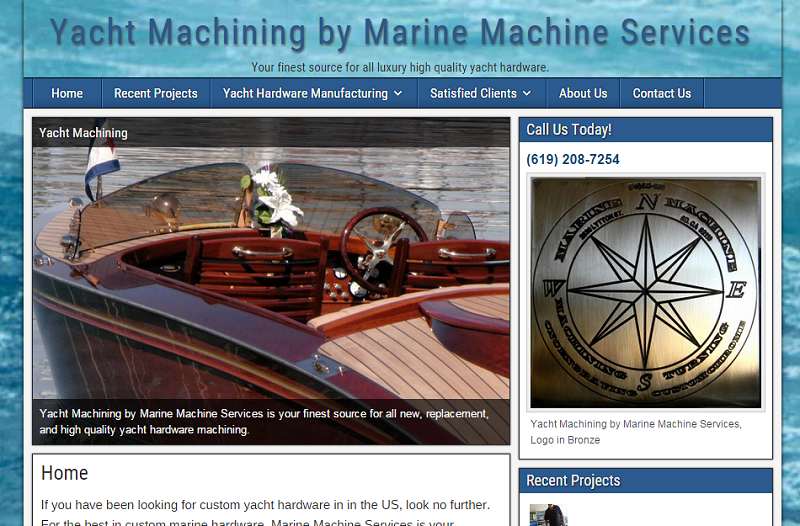This screenshot has width=800, height=526.
Task: Call the phone number (619) 208-7254
Action: tap(572, 160)
